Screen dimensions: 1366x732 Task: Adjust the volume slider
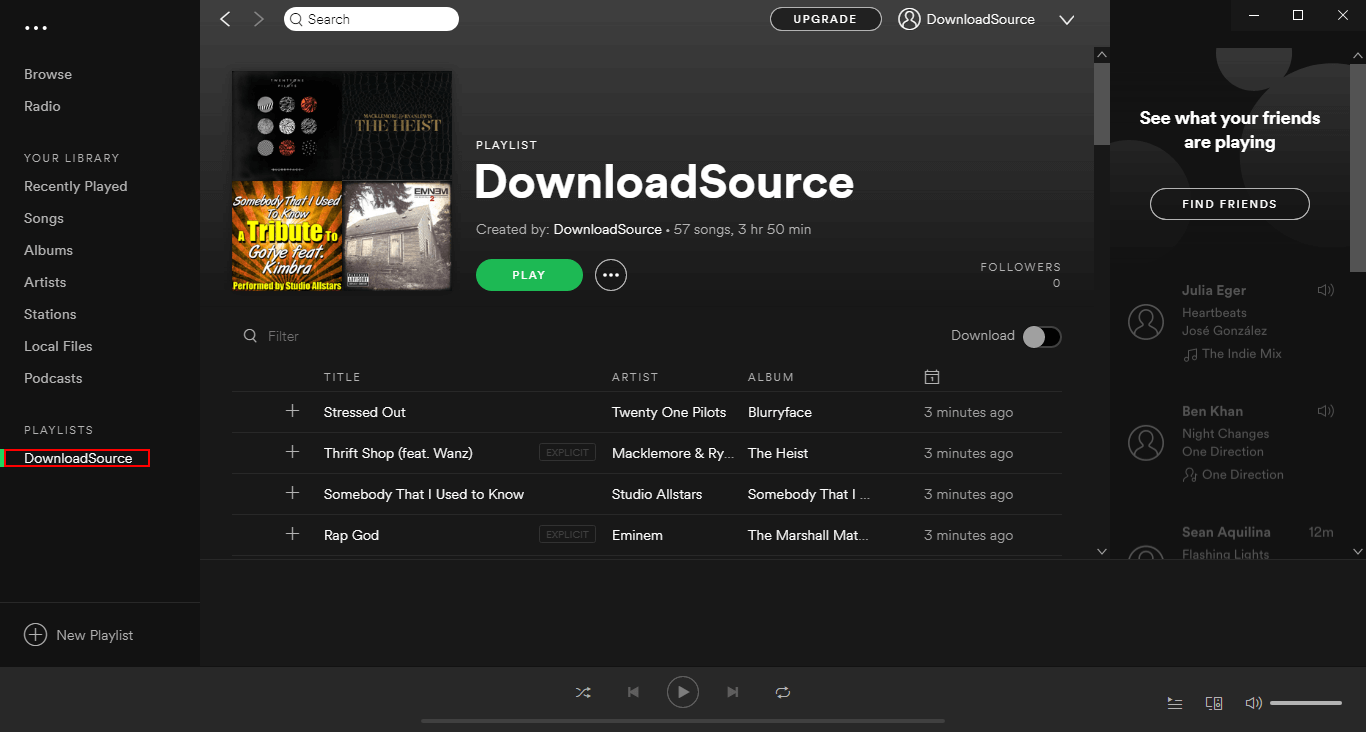pos(1306,703)
